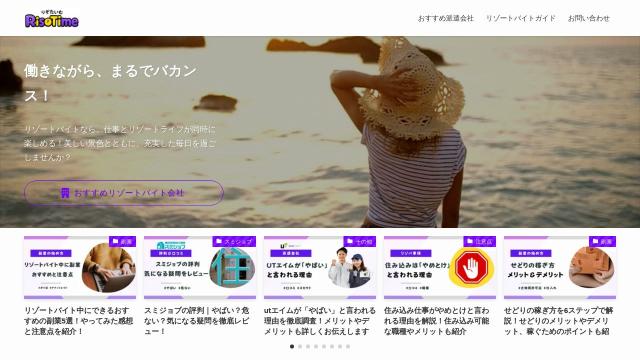The image size is (640, 360).
Task: Open the 注意点 folder category tag
Action: 480,242
